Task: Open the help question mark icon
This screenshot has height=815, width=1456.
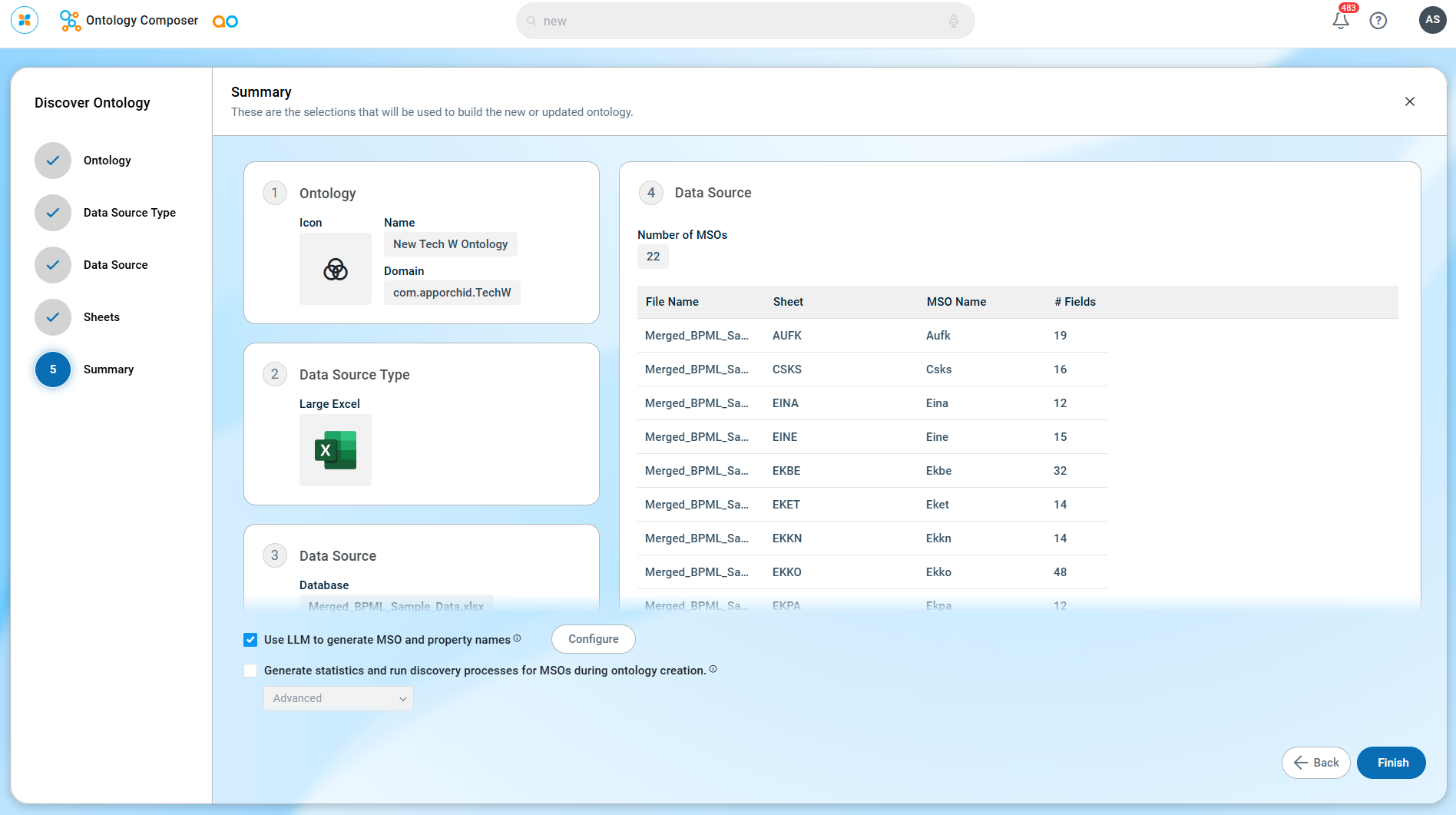Action: pyautogui.click(x=1378, y=21)
